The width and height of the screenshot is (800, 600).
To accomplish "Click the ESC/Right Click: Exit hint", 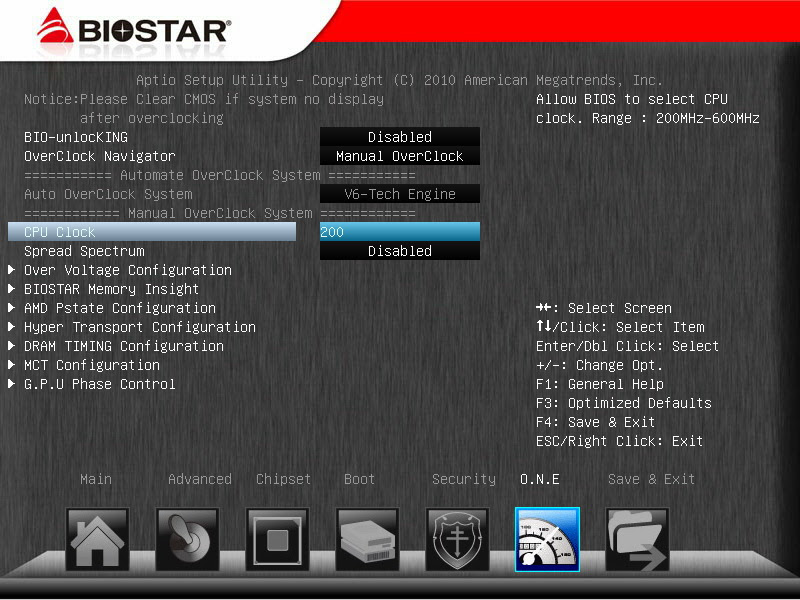I will (x=619, y=441).
